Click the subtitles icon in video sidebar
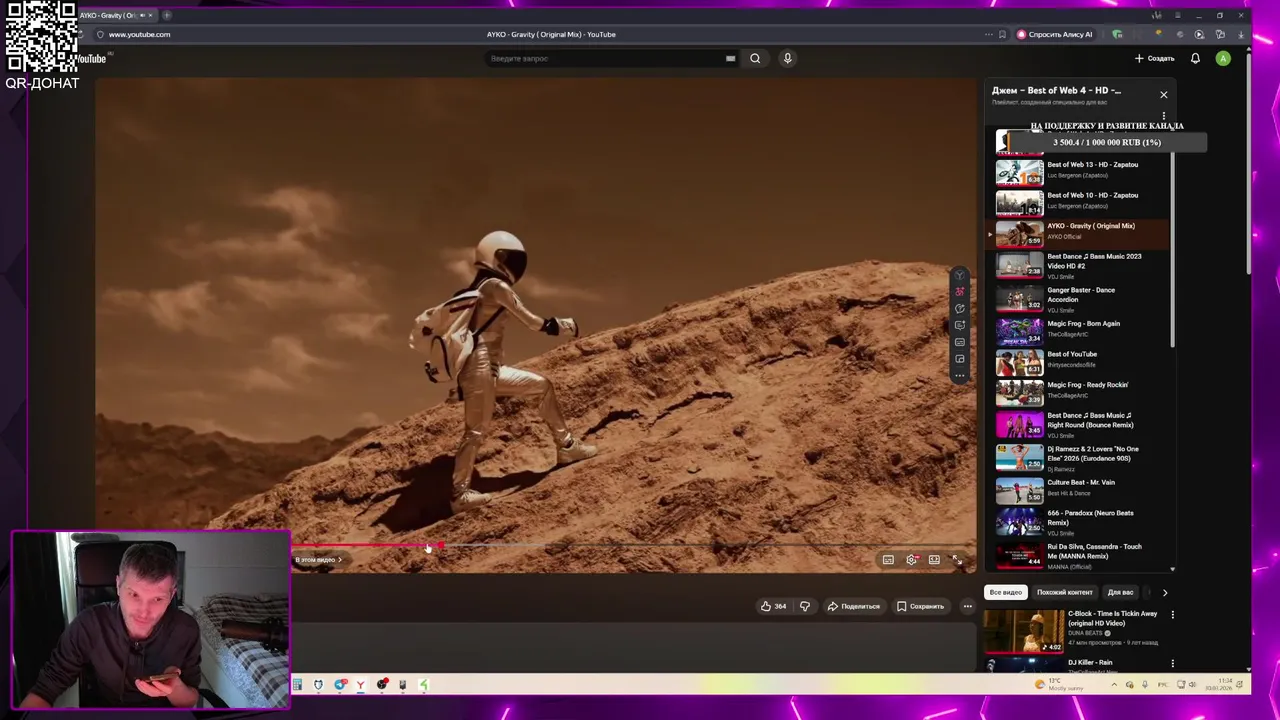The image size is (1280, 720). tap(960, 342)
